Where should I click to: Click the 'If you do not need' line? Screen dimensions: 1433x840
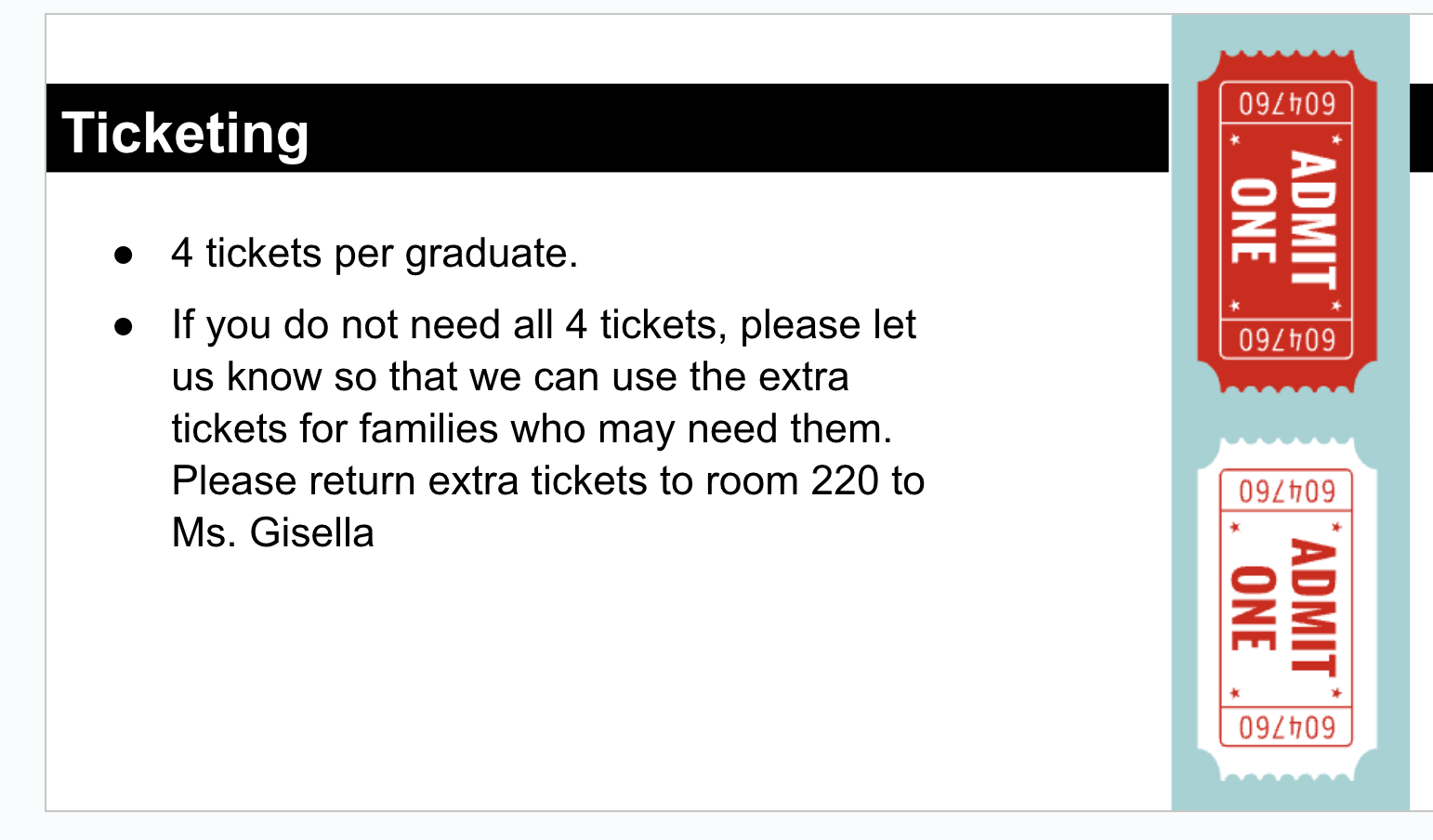[543, 325]
